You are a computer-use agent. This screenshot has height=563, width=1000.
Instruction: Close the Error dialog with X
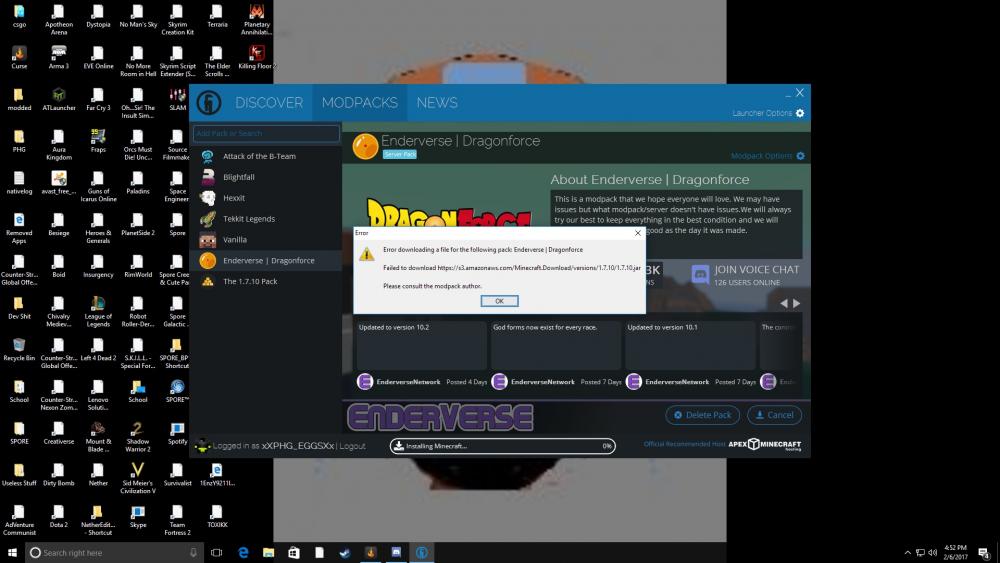pyautogui.click(x=637, y=233)
